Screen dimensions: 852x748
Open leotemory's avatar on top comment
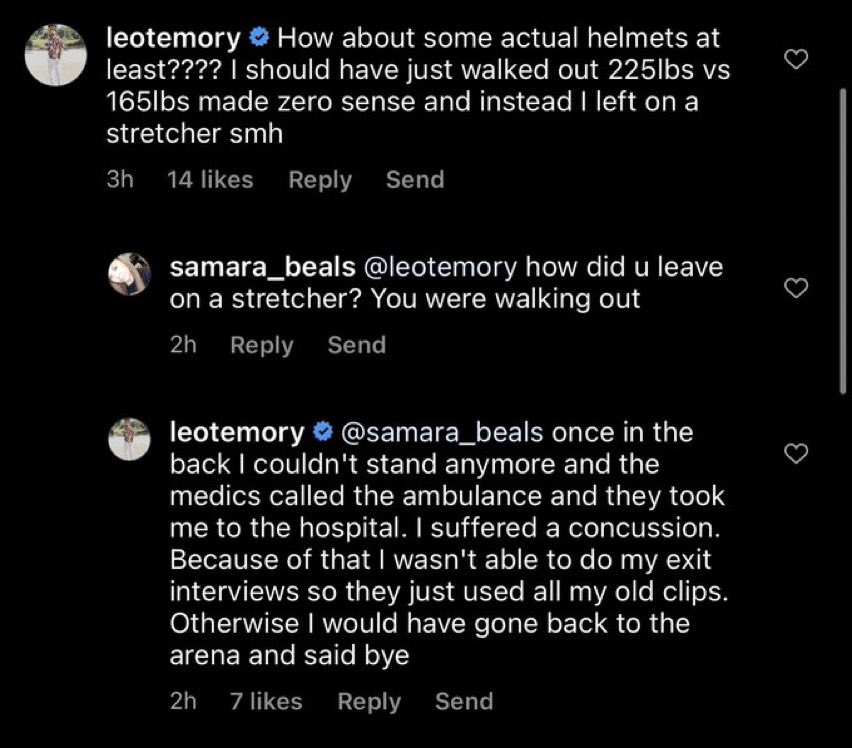point(55,55)
